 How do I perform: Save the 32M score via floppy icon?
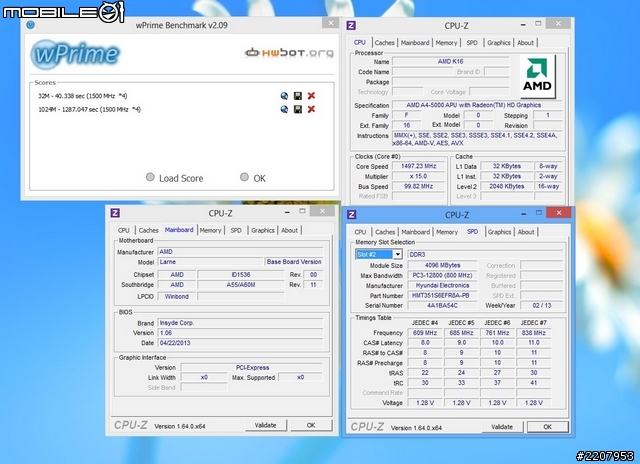pos(298,96)
